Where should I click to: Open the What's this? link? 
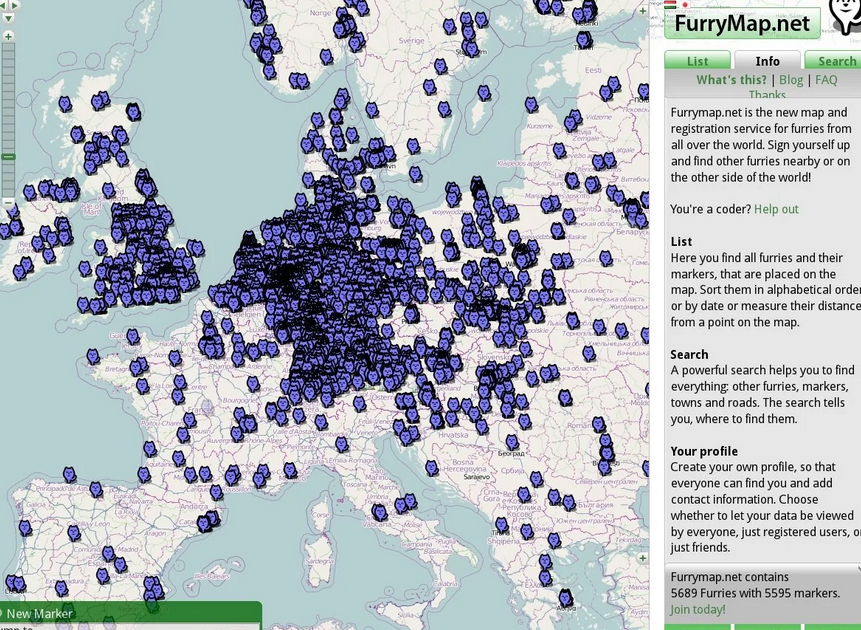tap(731, 80)
